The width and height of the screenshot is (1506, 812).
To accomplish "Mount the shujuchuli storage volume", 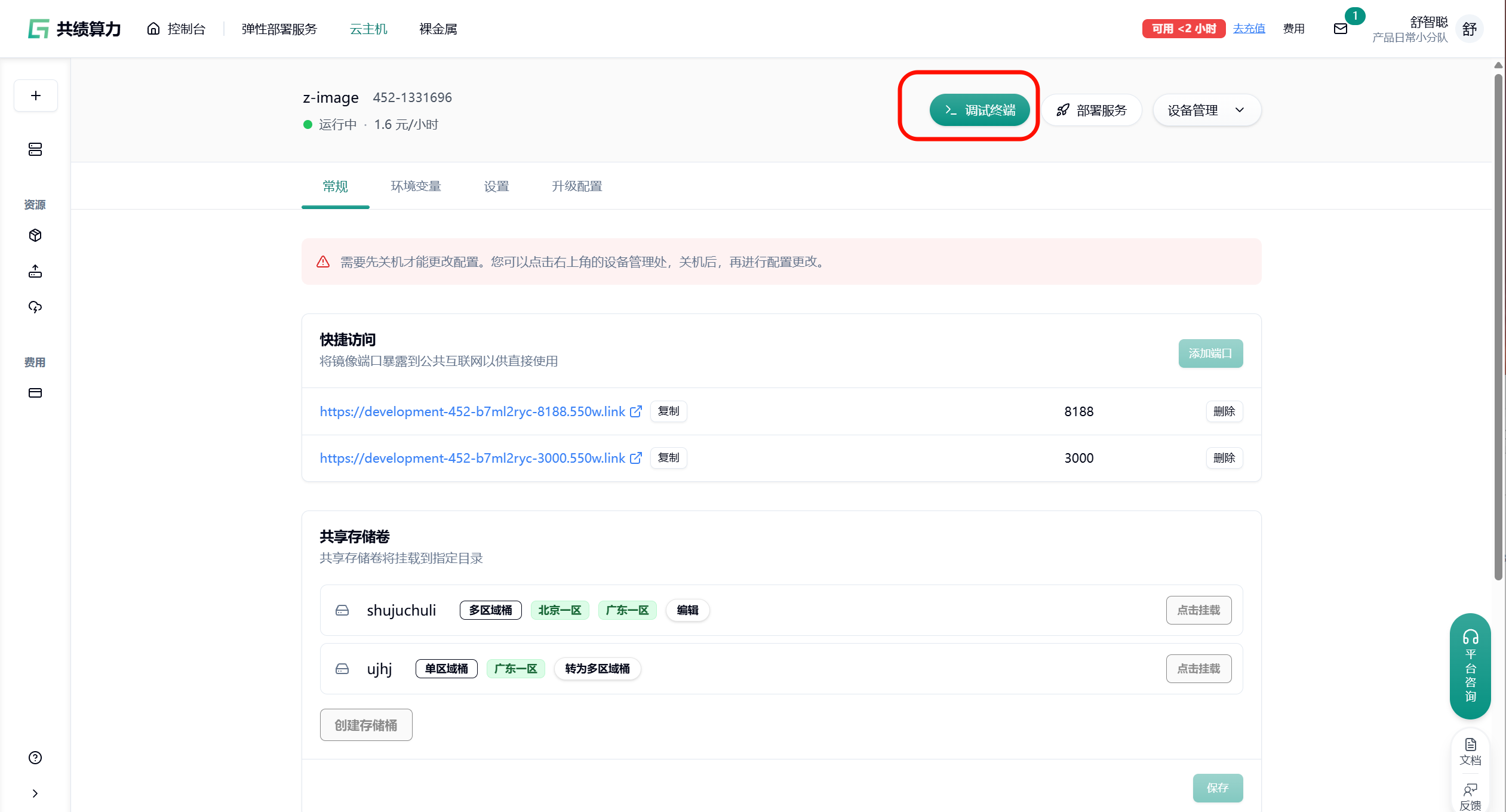I will tap(1198, 610).
